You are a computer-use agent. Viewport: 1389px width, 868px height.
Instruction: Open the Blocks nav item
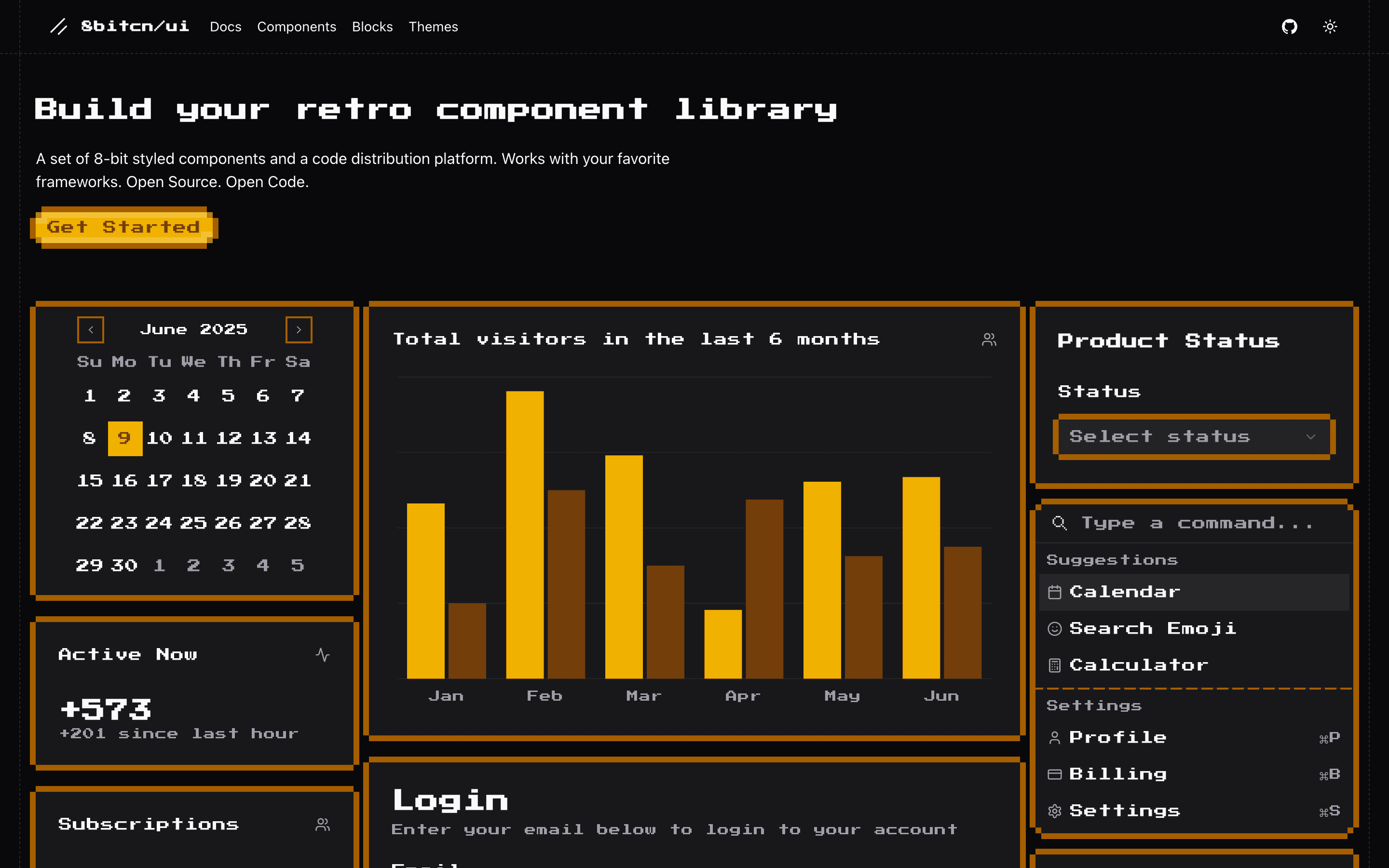(372, 27)
